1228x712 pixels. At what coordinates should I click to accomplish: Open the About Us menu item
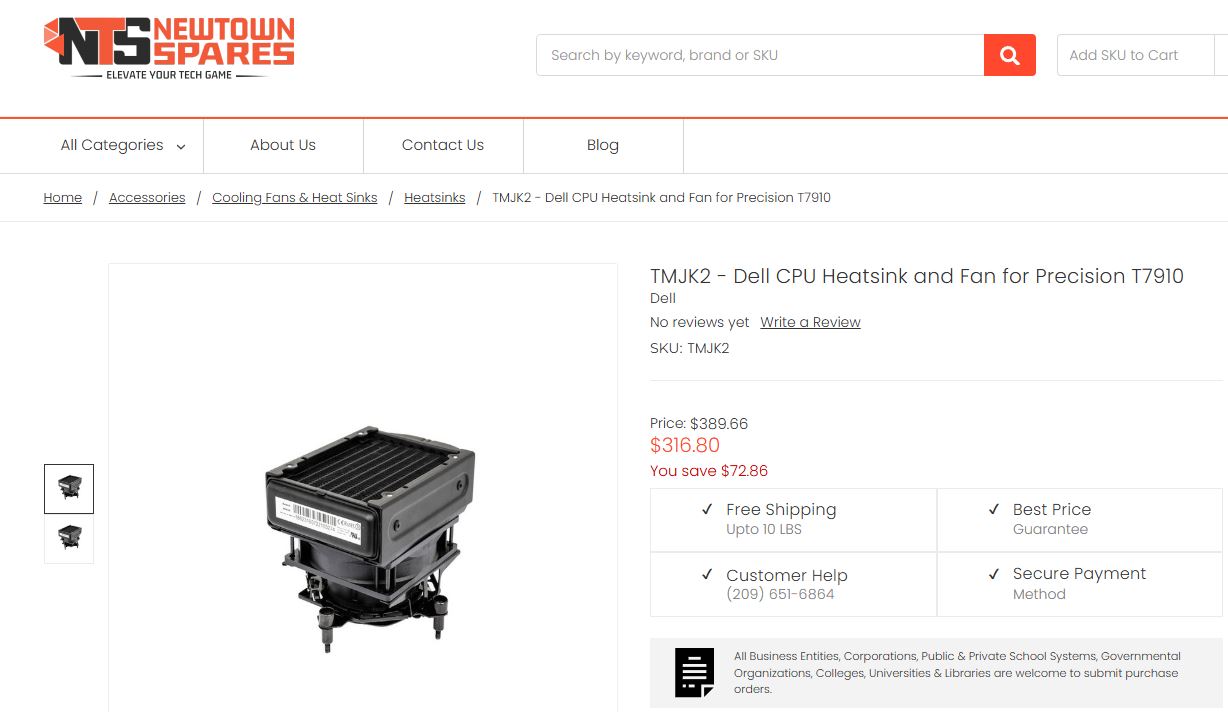(283, 145)
